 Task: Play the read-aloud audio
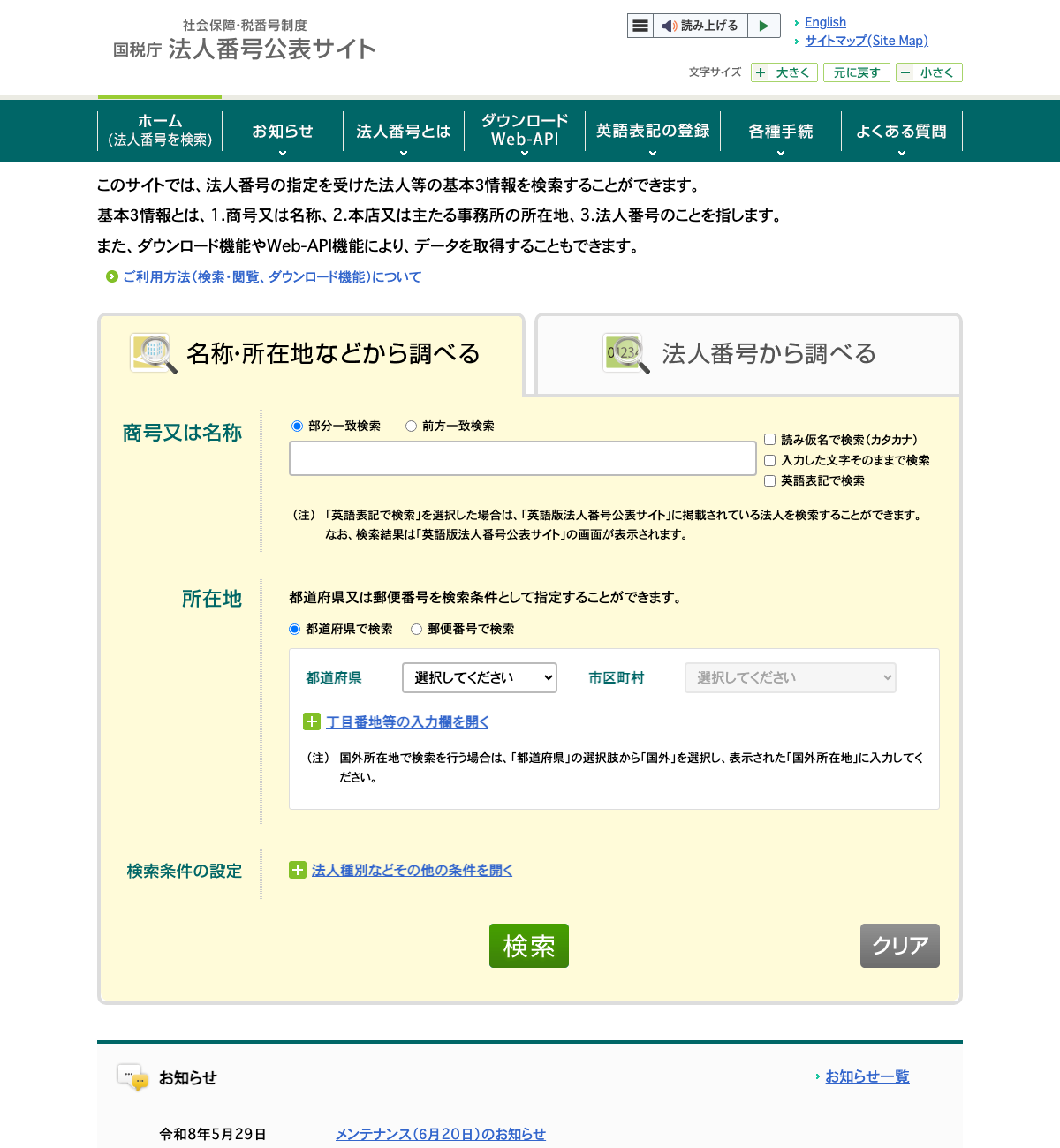coord(764,26)
